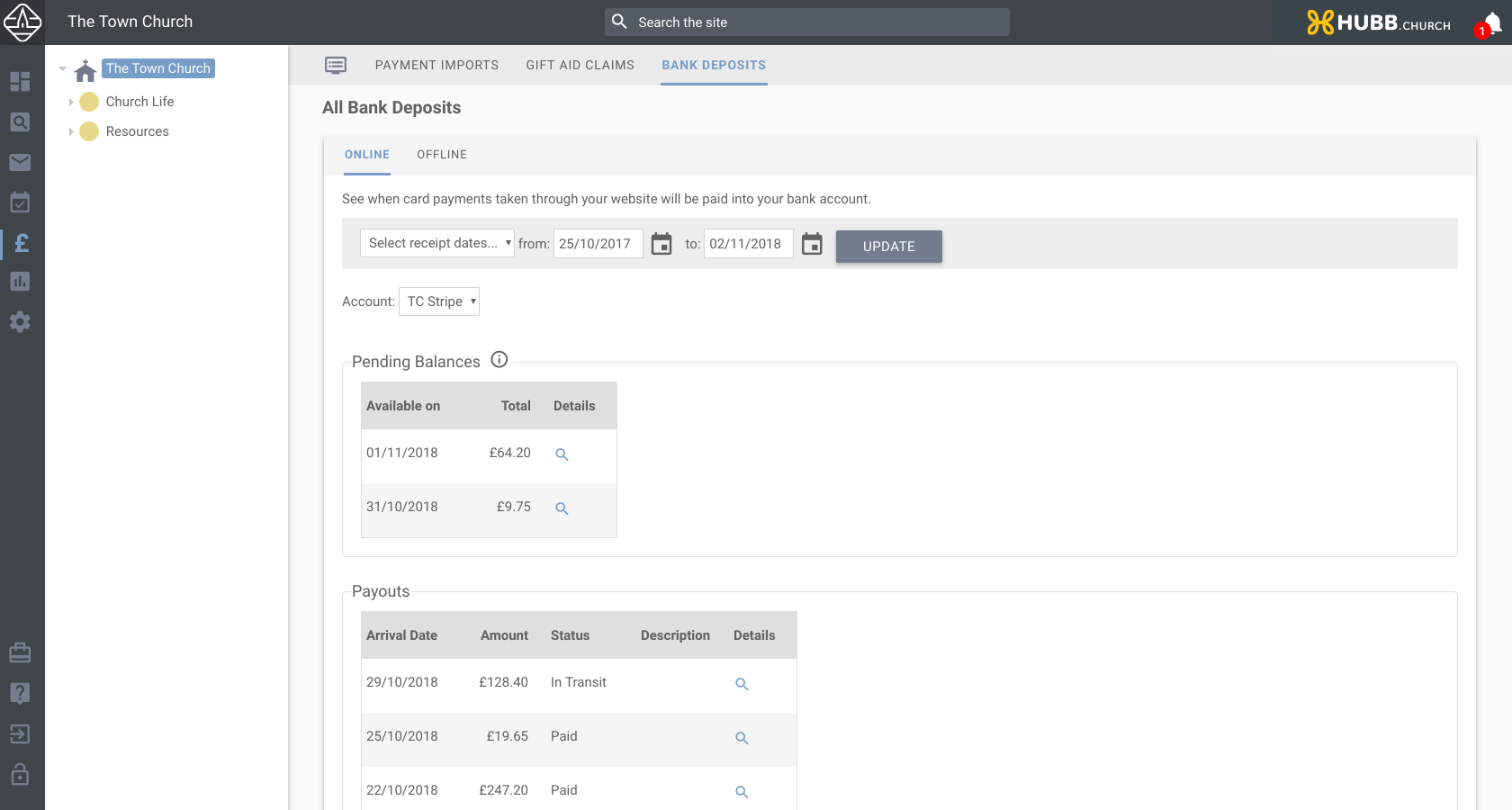Image resolution: width=1512 pixels, height=810 pixels.
Task: View details for 25/10/2018 payout
Action: click(x=742, y=738)
